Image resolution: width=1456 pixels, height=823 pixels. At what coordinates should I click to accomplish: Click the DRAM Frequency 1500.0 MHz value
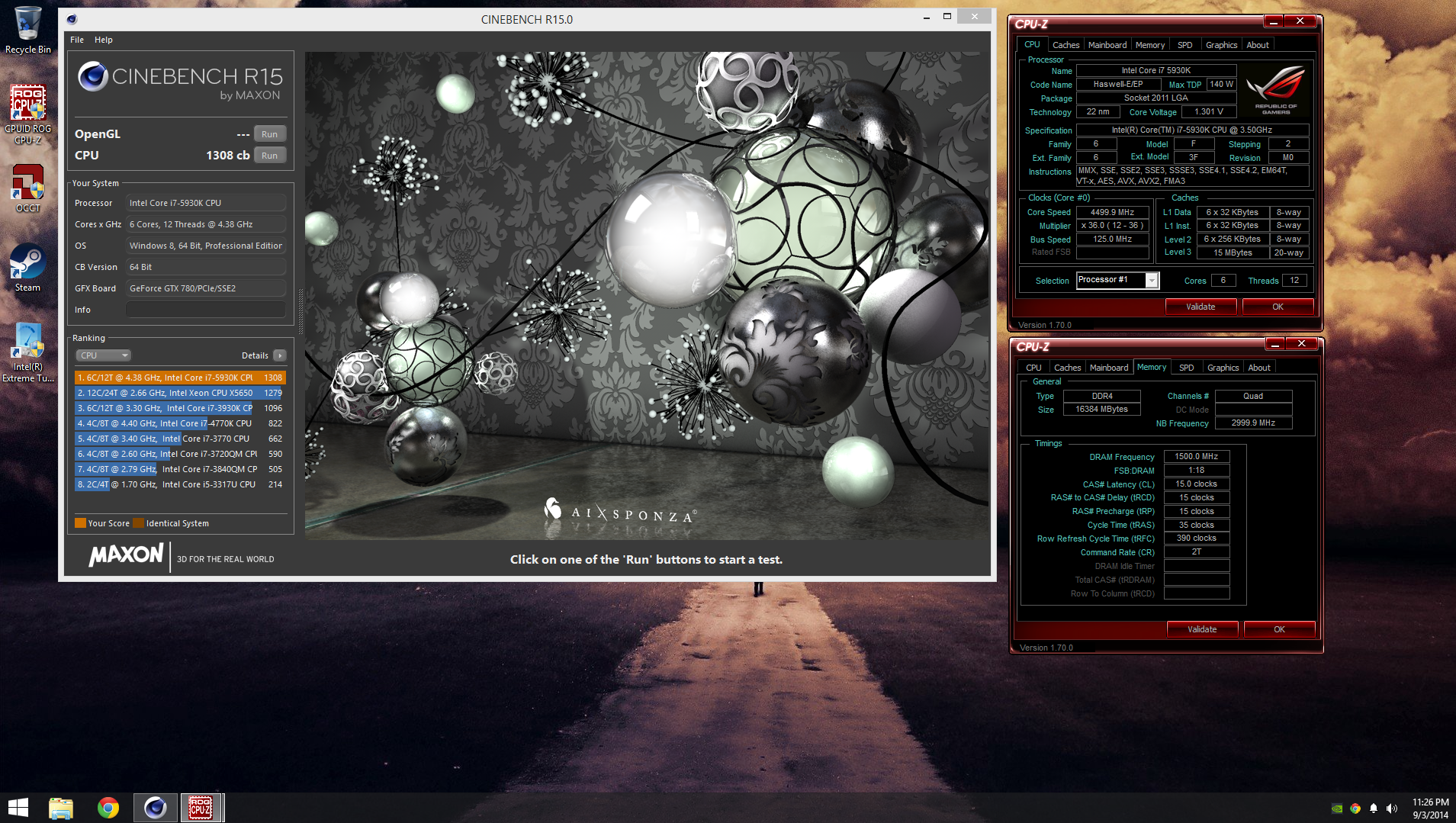pyautogui.click(x=1196, y=456)
